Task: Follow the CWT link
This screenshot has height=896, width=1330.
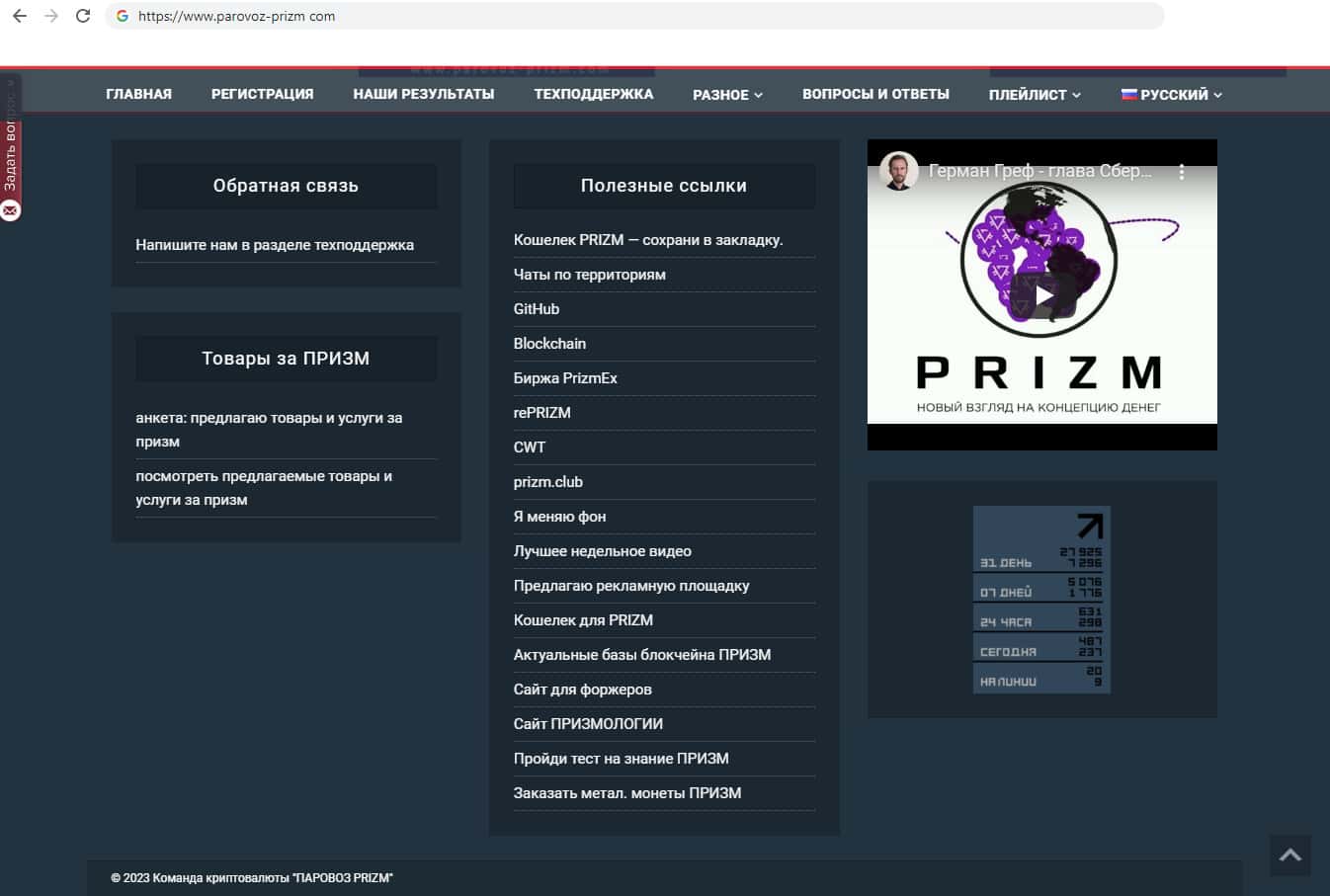Action: click(530, 448)
